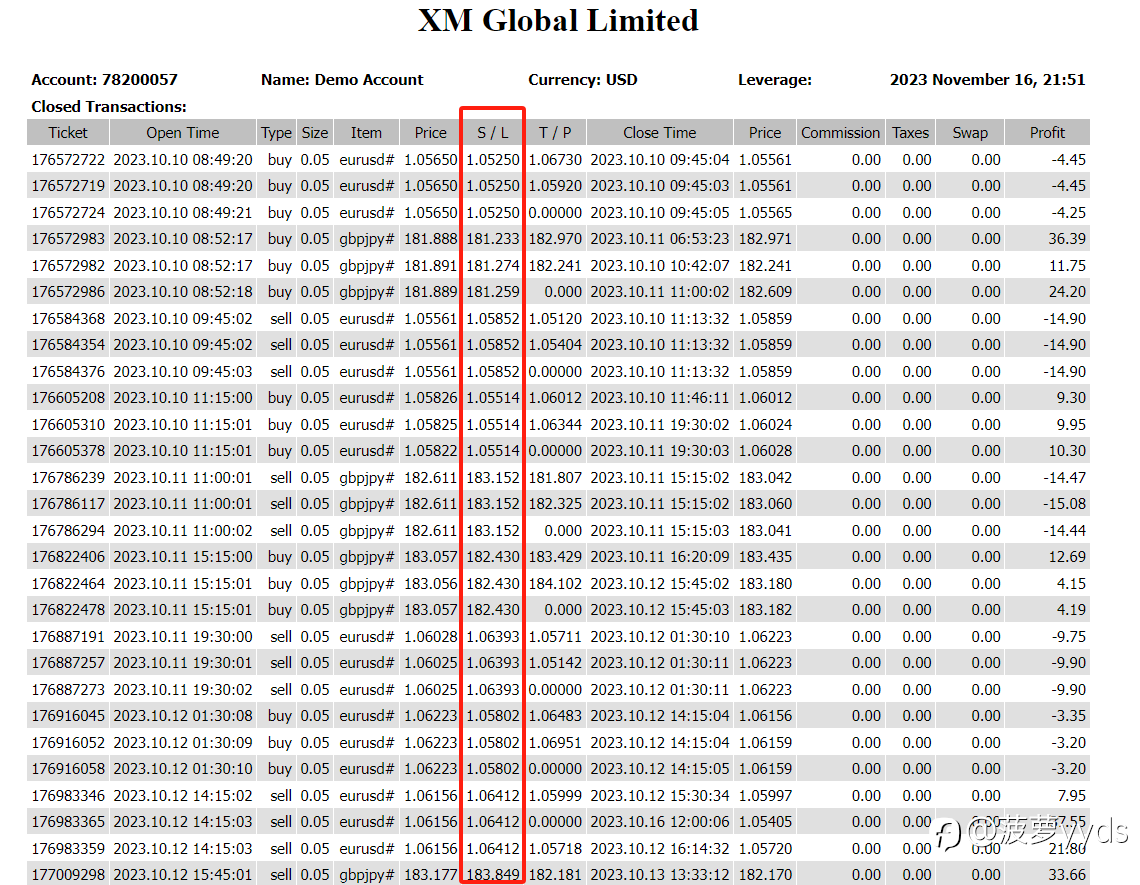Screen dimensions: 1140x885
Task: Click the Profit column header
Action: point(1047,132)
